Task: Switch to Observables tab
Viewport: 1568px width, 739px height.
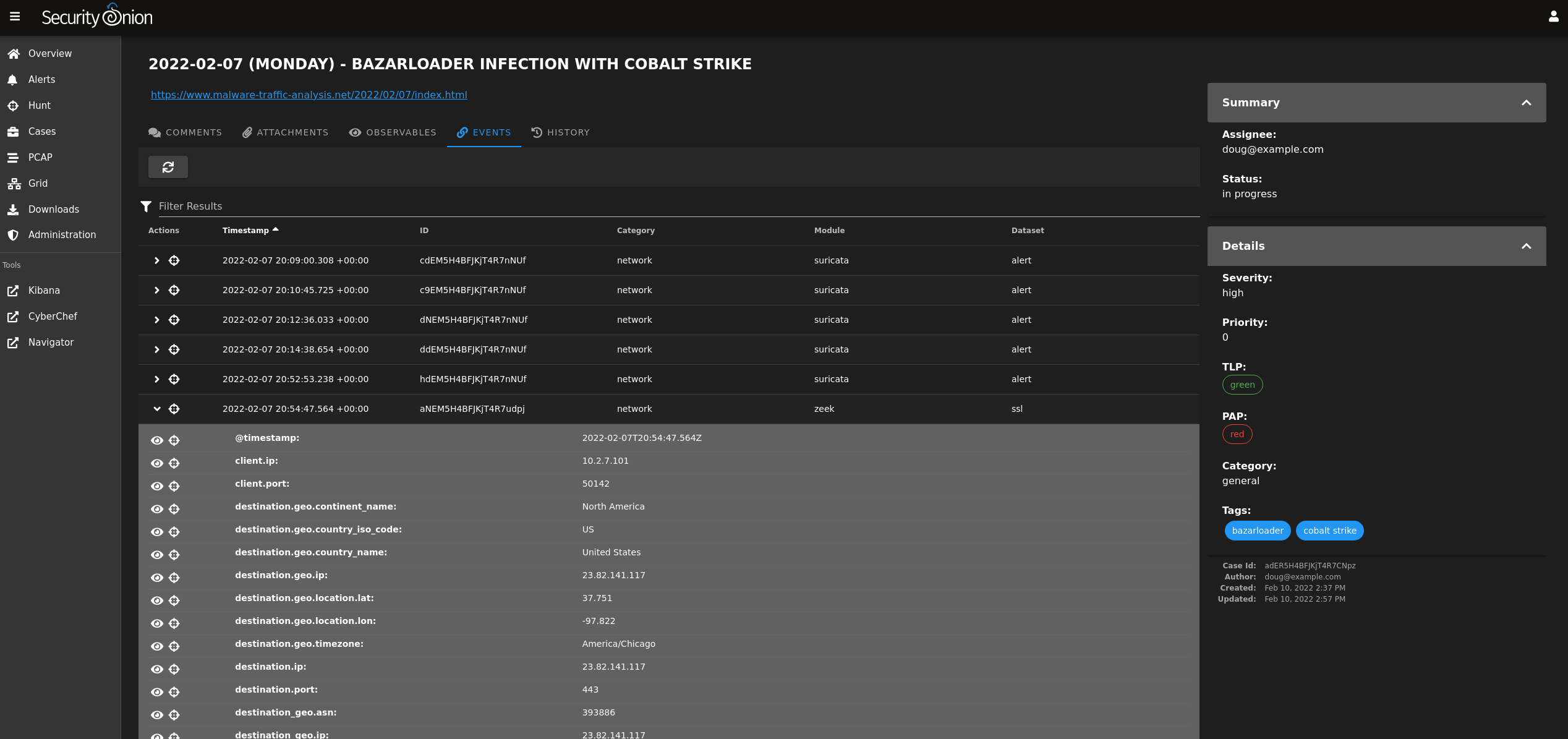Action: point(393,132)
